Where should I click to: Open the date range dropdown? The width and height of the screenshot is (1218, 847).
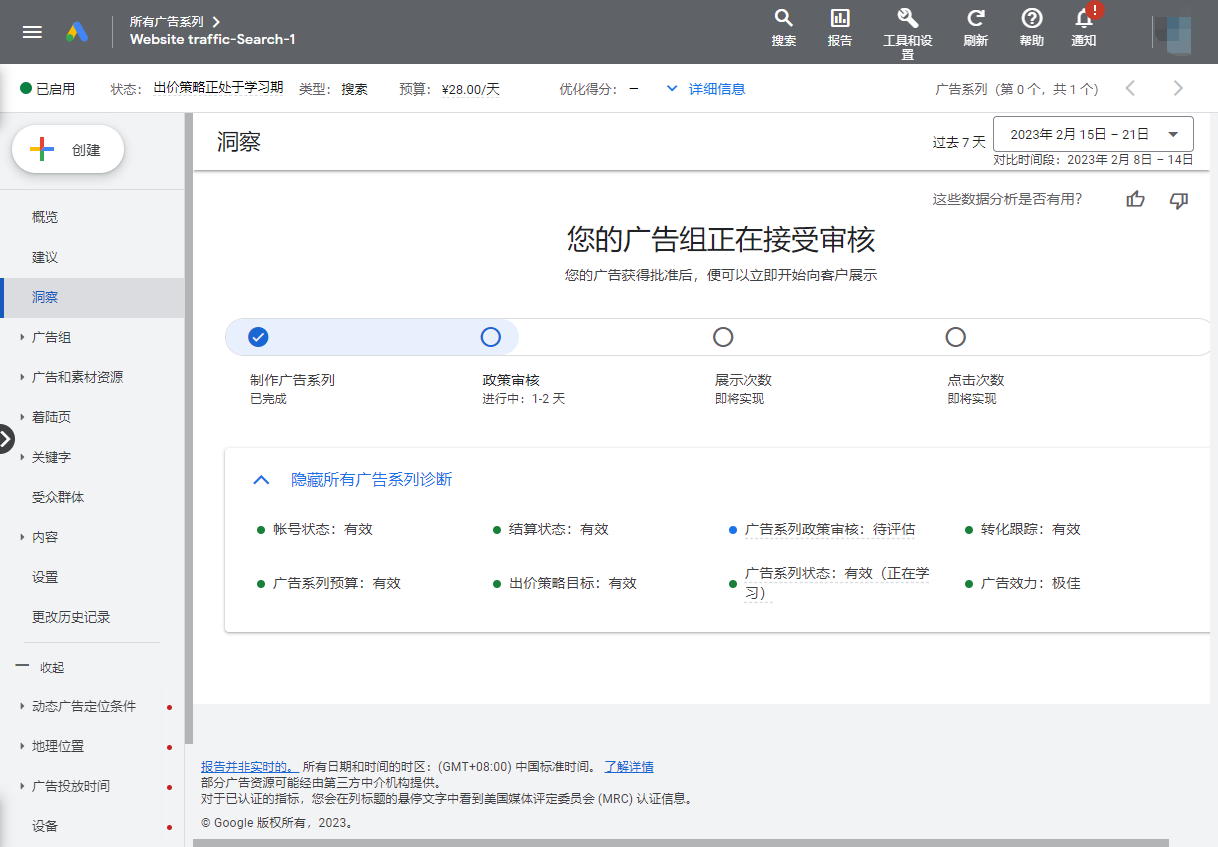click(x=1093, y=134)
